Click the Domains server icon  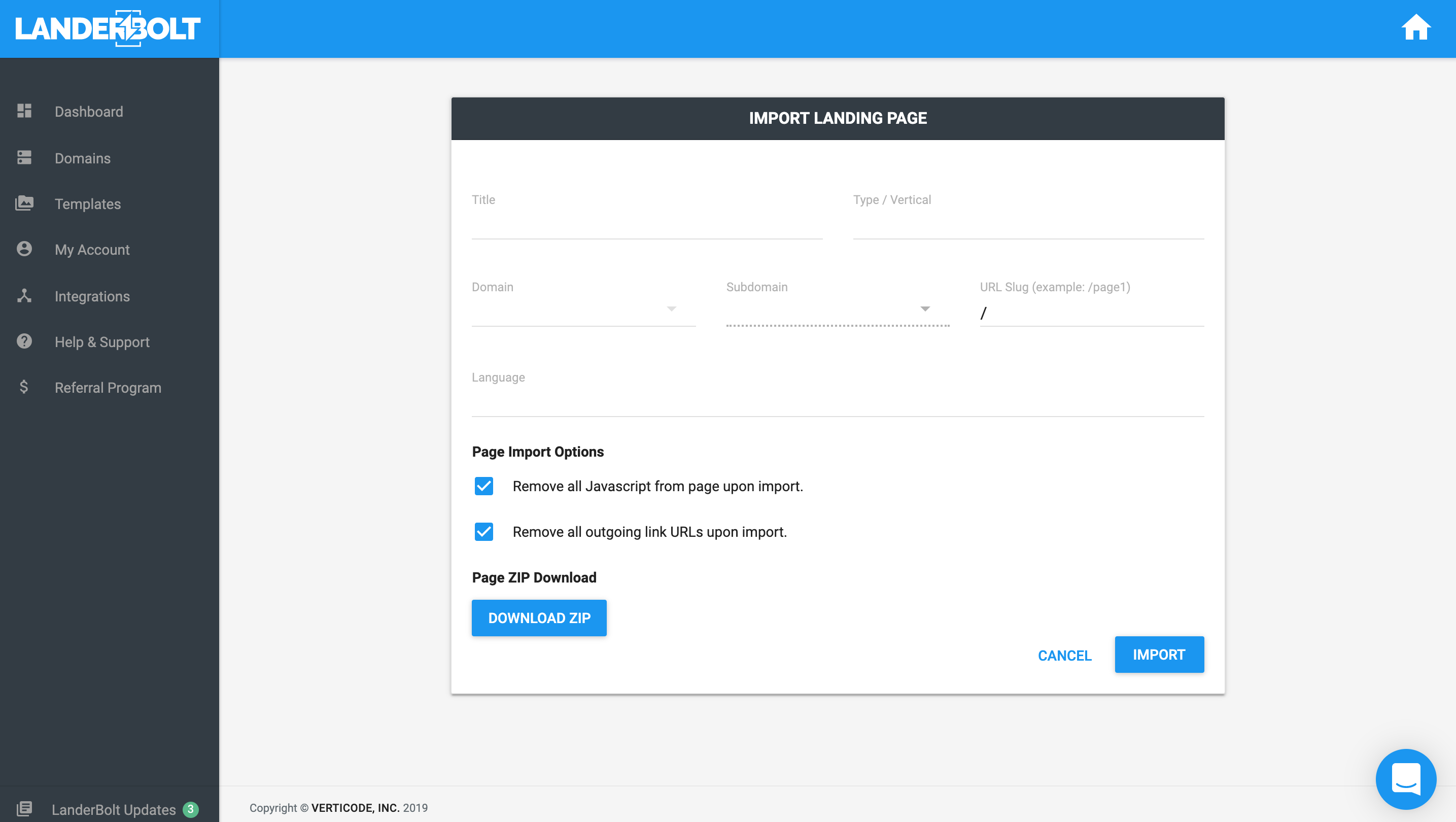coord(24,158)
